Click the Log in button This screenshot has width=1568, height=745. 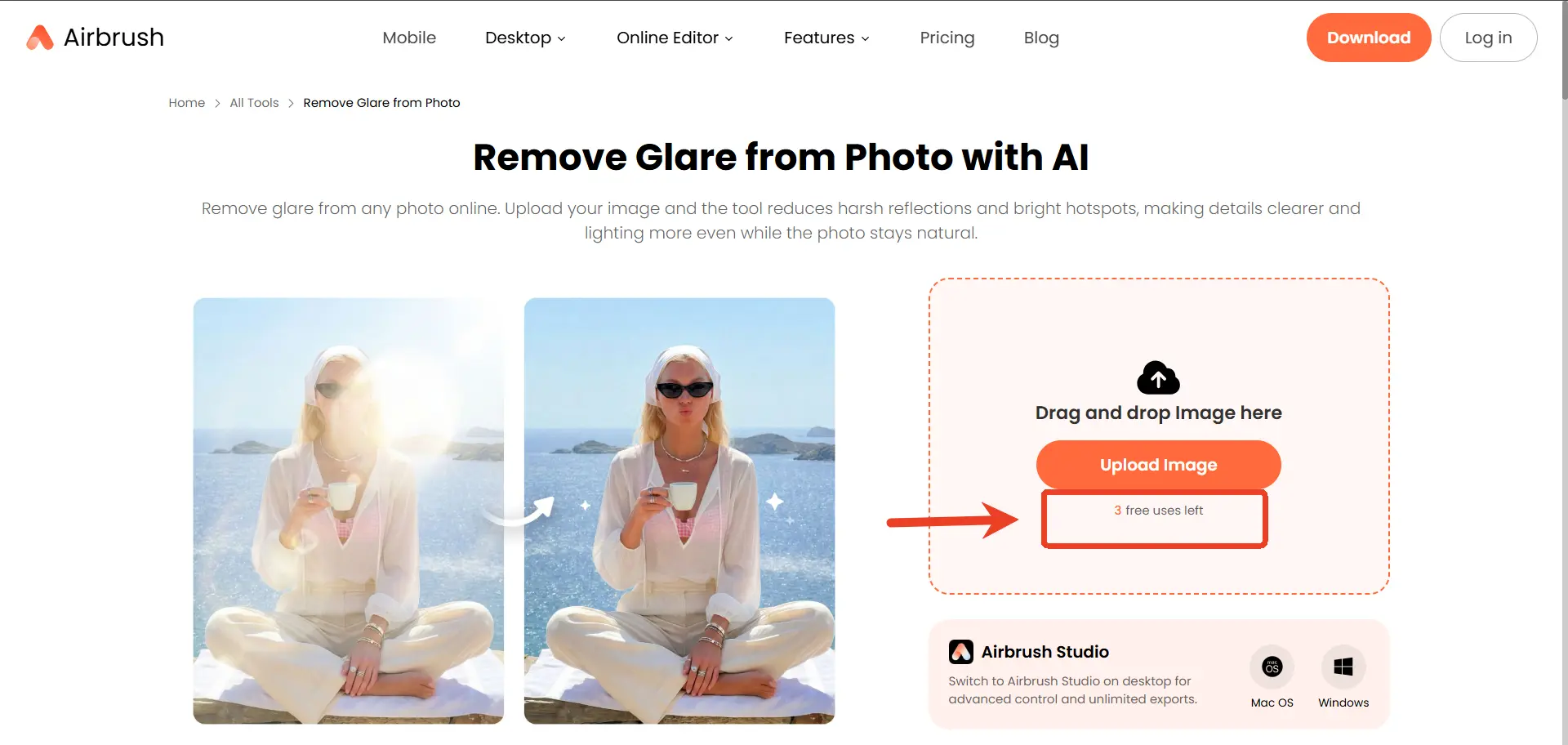[1488, 38]
